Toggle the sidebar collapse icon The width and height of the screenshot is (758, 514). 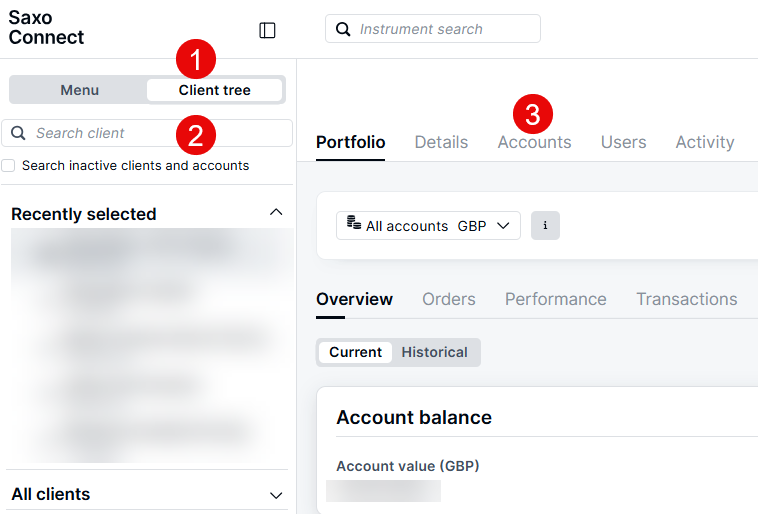coord(267,30)
